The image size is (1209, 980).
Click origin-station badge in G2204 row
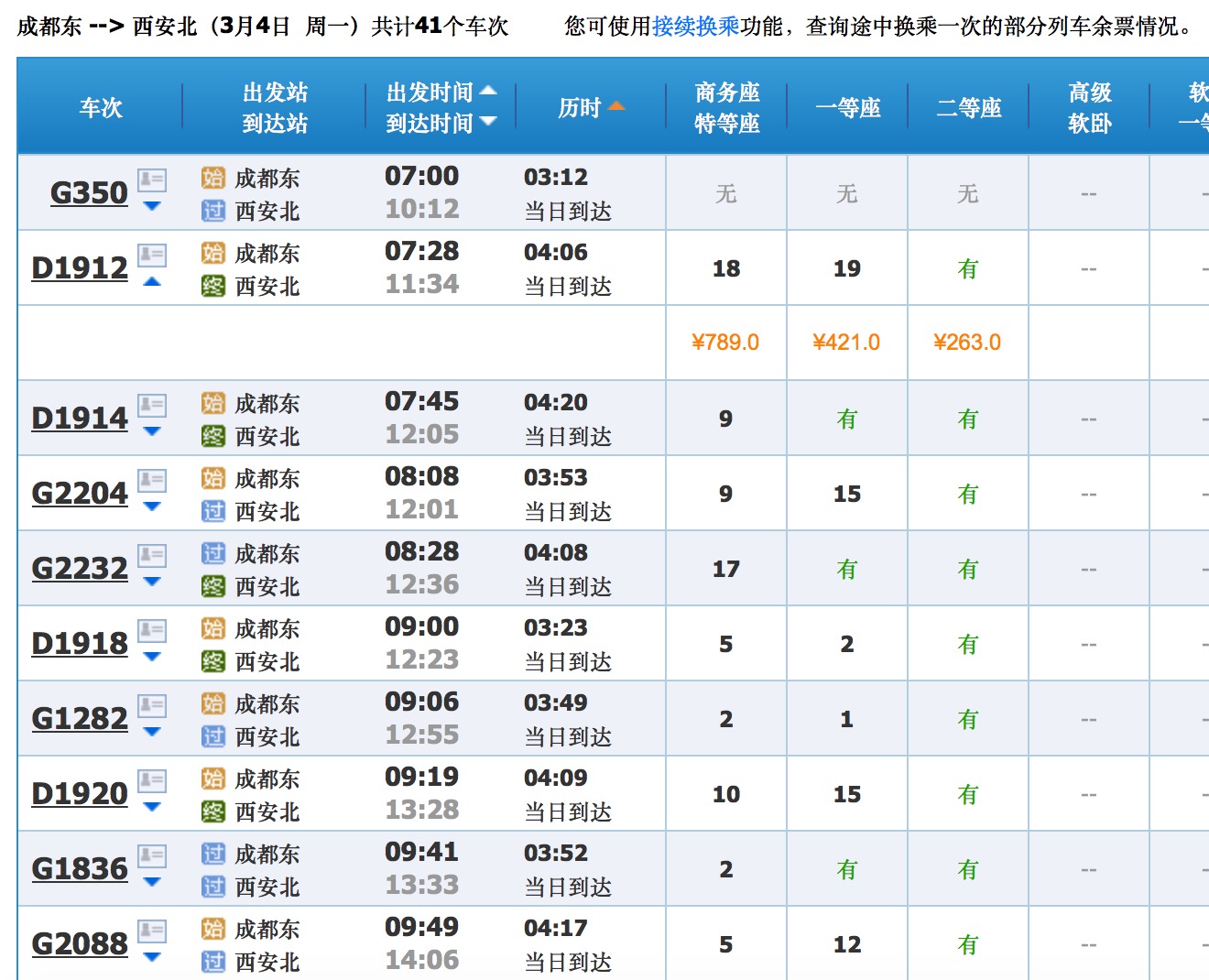click(x=213, y=478)
